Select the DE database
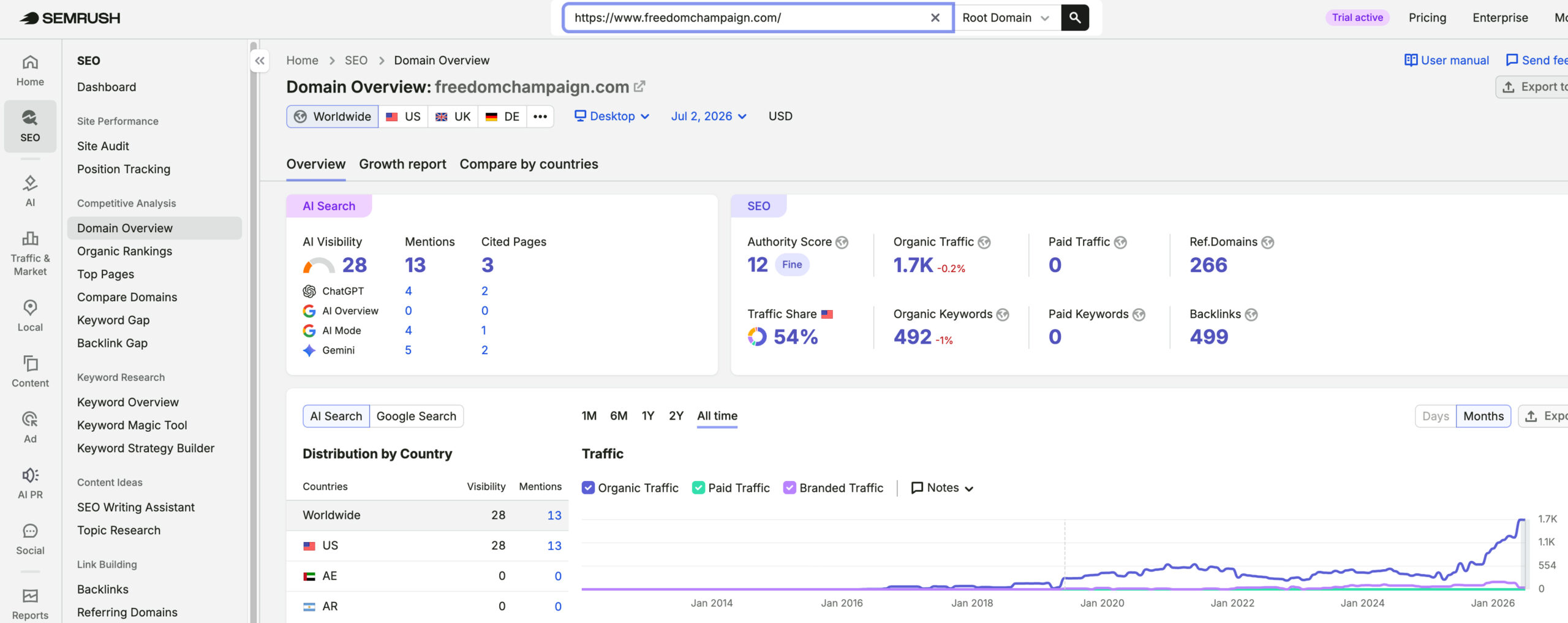This screenshot has height=623, width=1568. (x=502, y=116)
